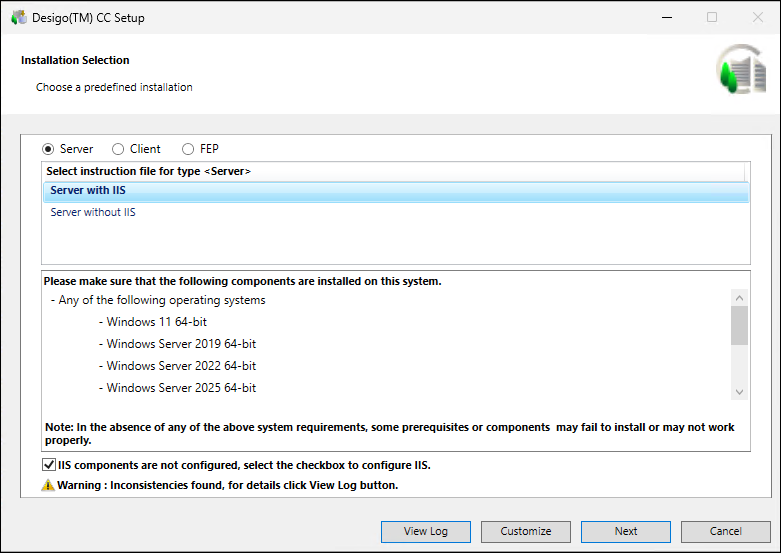Click the green building logo in header
781x553 pixels.
739,71
